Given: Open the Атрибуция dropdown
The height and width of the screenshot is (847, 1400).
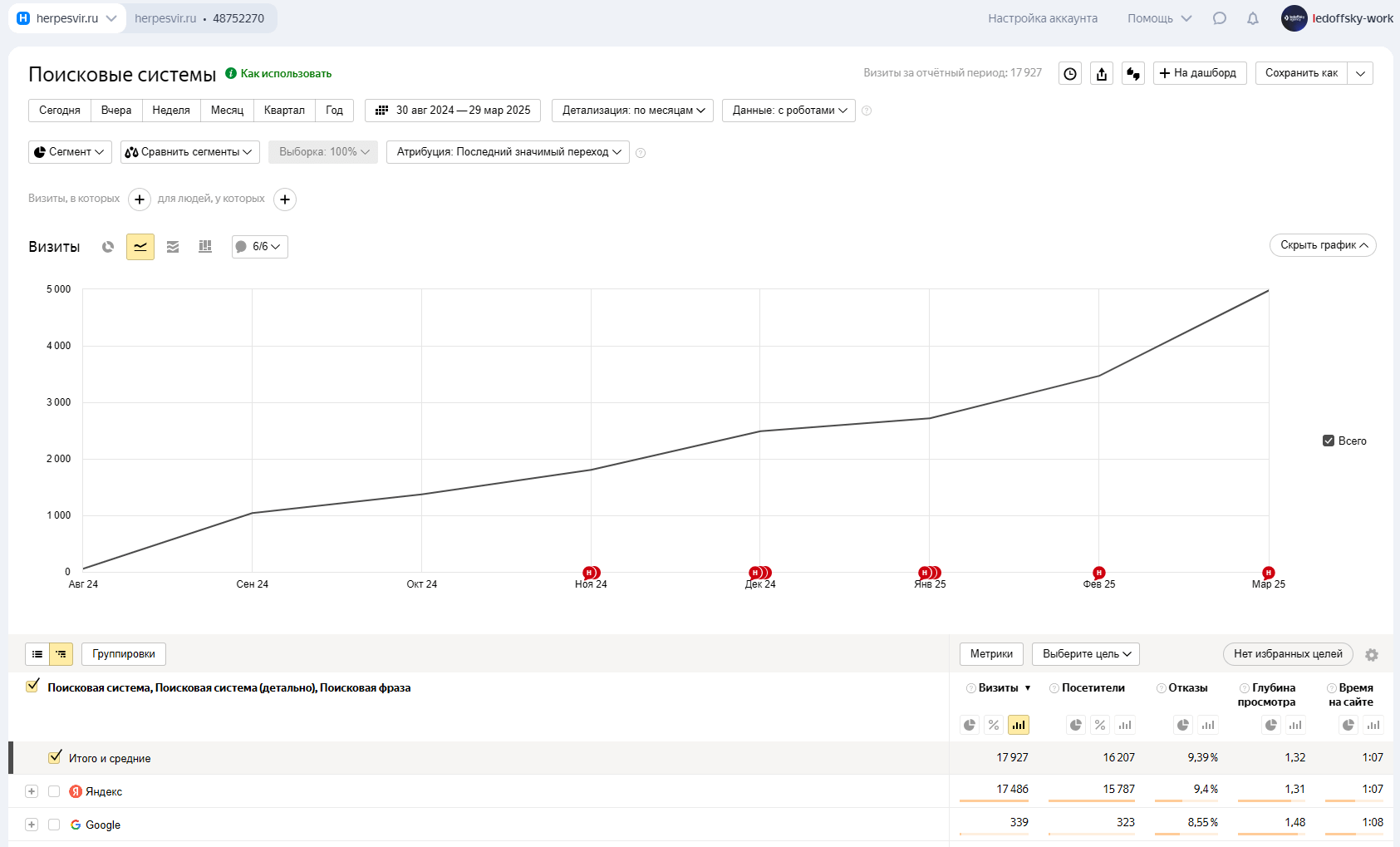Looking at the screenshot, I should 508,152.
